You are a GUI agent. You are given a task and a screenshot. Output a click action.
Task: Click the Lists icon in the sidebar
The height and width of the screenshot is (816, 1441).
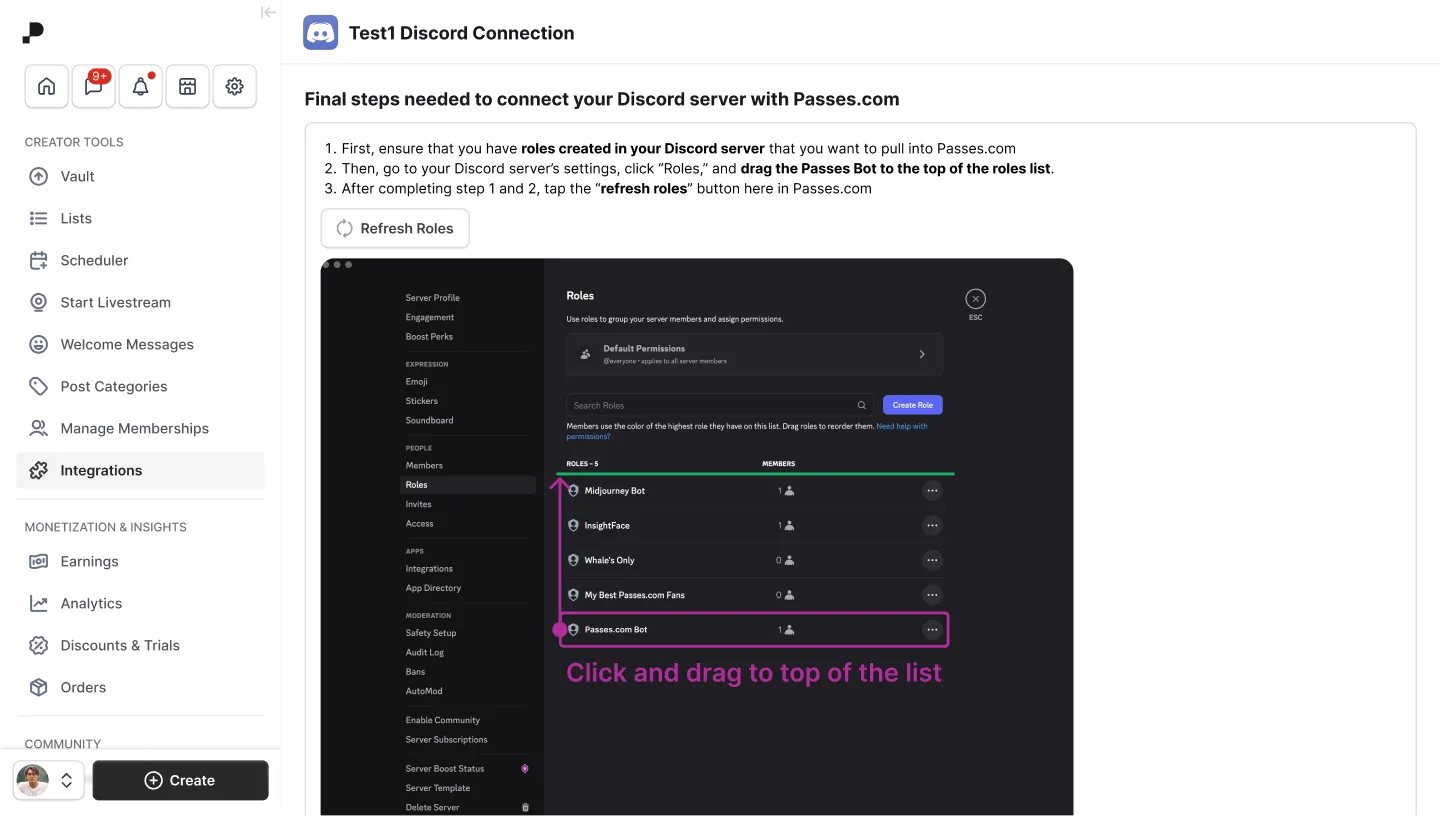(x=38, y=218)
